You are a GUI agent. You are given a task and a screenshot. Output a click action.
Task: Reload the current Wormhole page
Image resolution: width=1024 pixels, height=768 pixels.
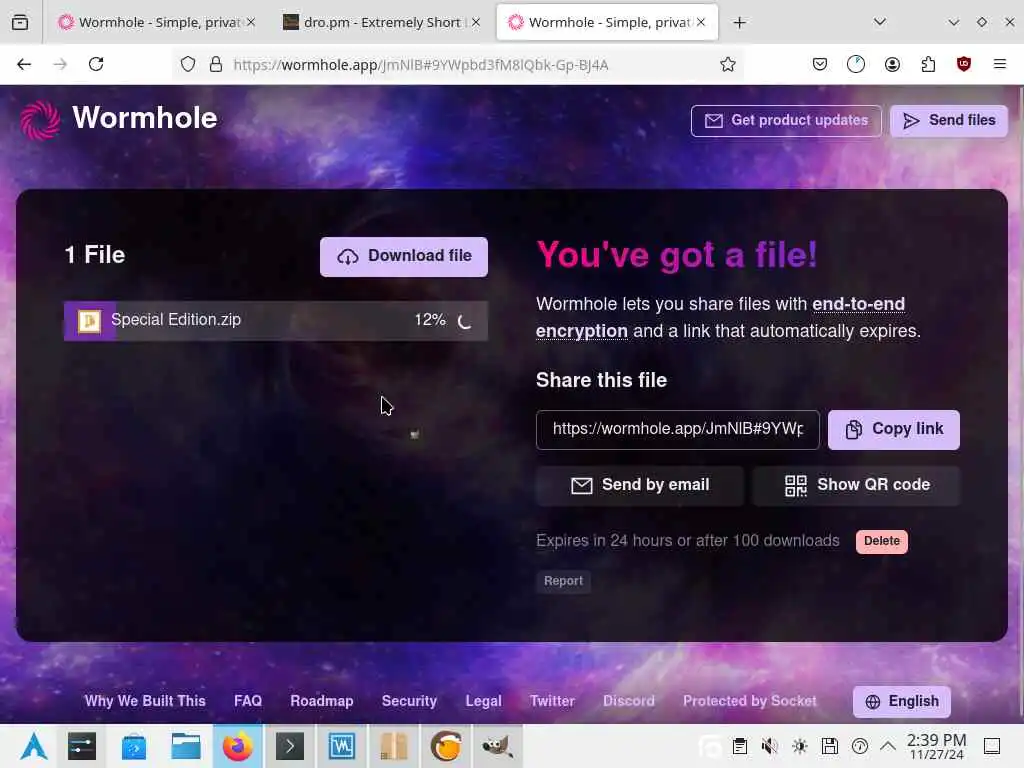(x=96, y=64)
